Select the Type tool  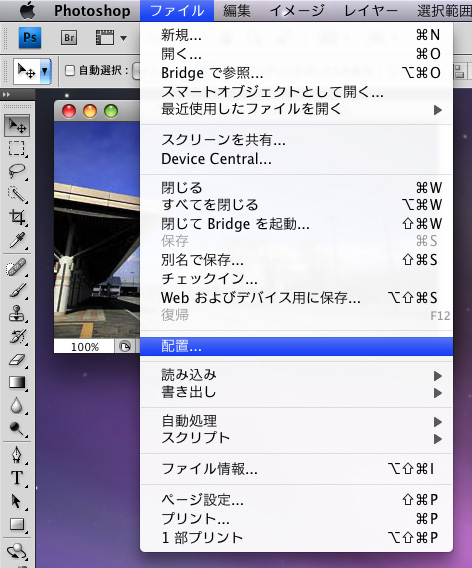click(17, 478)
